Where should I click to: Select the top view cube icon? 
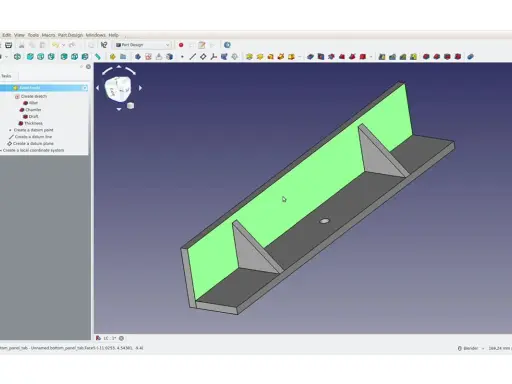click(41, 57)
